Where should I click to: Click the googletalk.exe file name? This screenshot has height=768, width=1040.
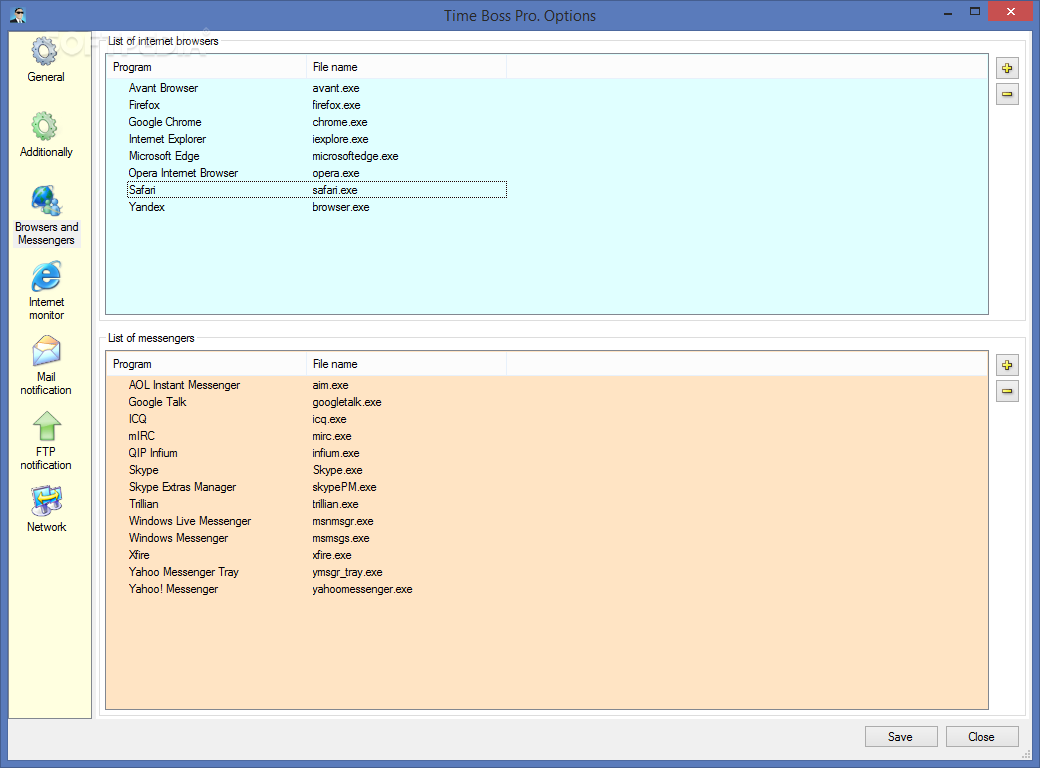347,403
